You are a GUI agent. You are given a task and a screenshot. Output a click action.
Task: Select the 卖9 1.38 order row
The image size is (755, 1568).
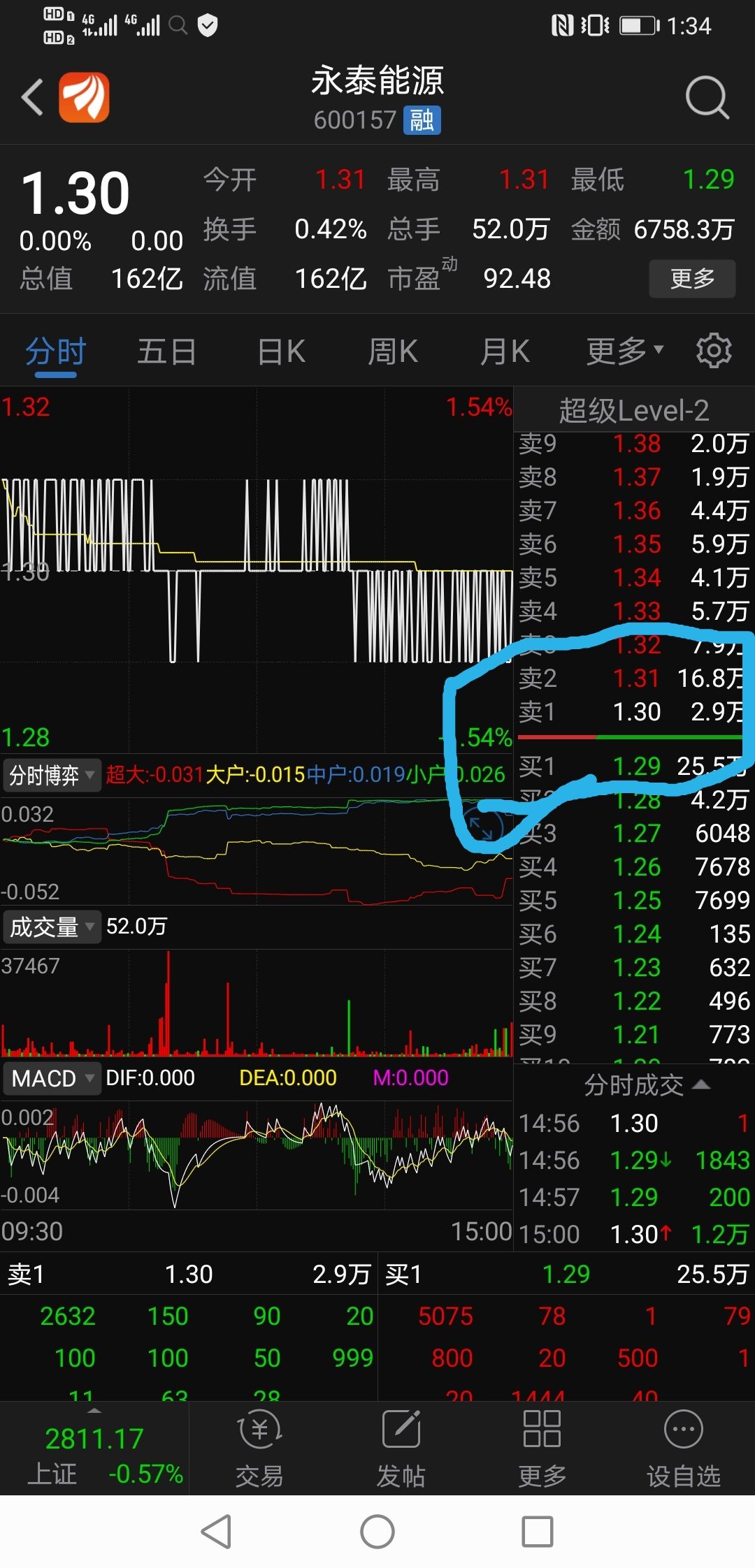coord(634,444)
